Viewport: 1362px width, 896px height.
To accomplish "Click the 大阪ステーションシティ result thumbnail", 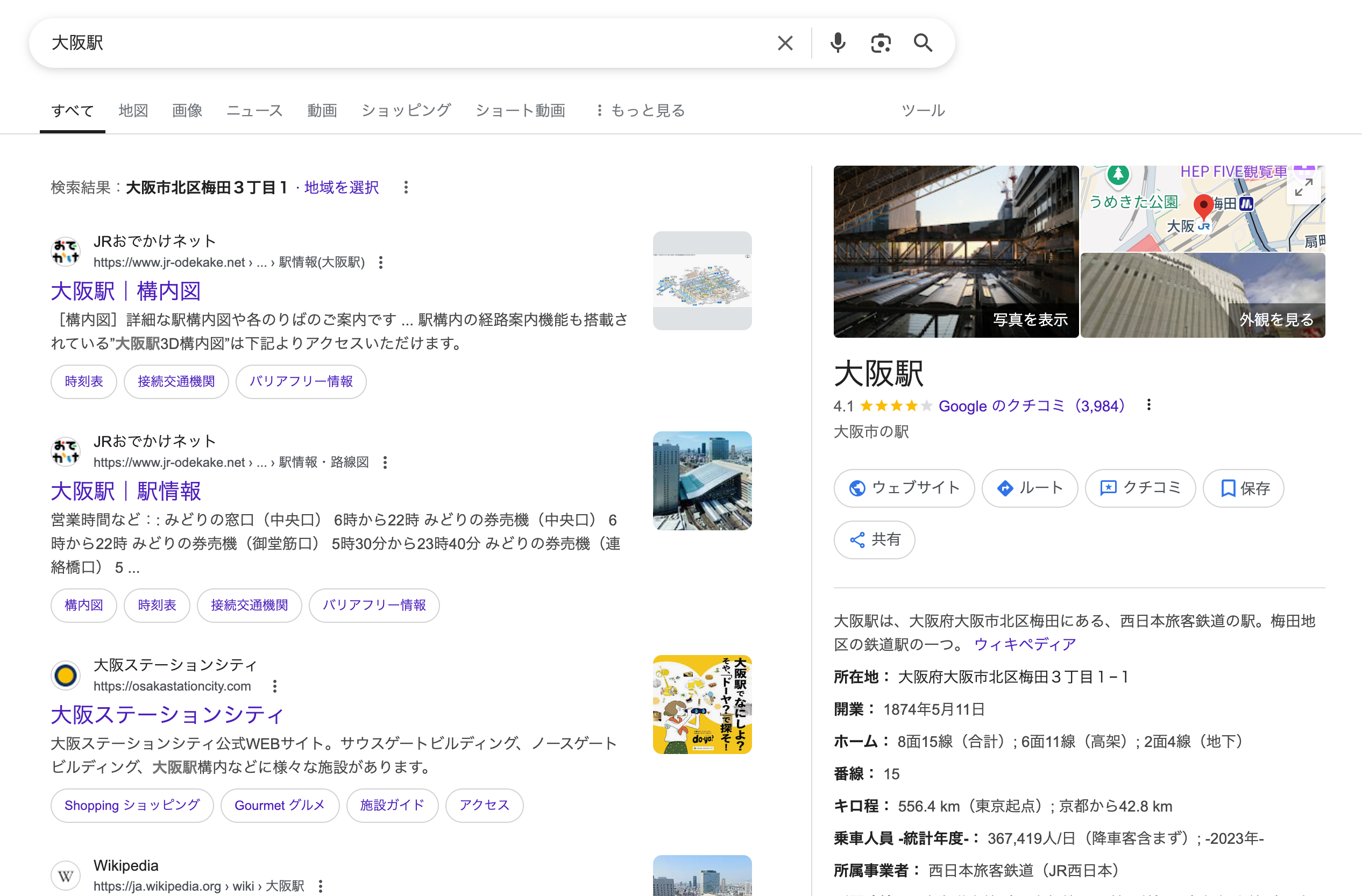I will [702, 705].
